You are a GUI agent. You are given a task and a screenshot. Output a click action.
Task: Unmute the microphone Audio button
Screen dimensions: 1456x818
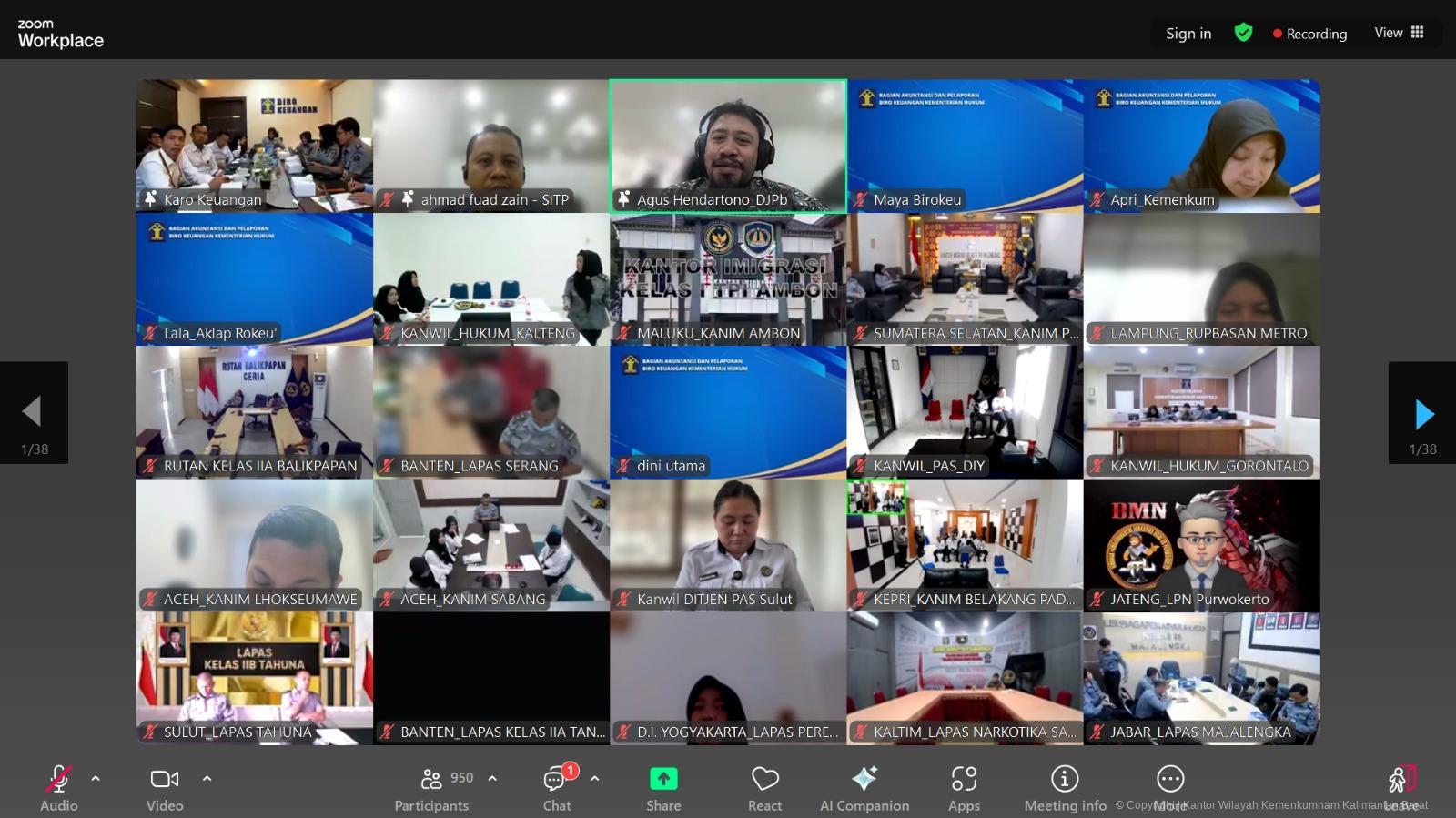click(x=58, y=779)
